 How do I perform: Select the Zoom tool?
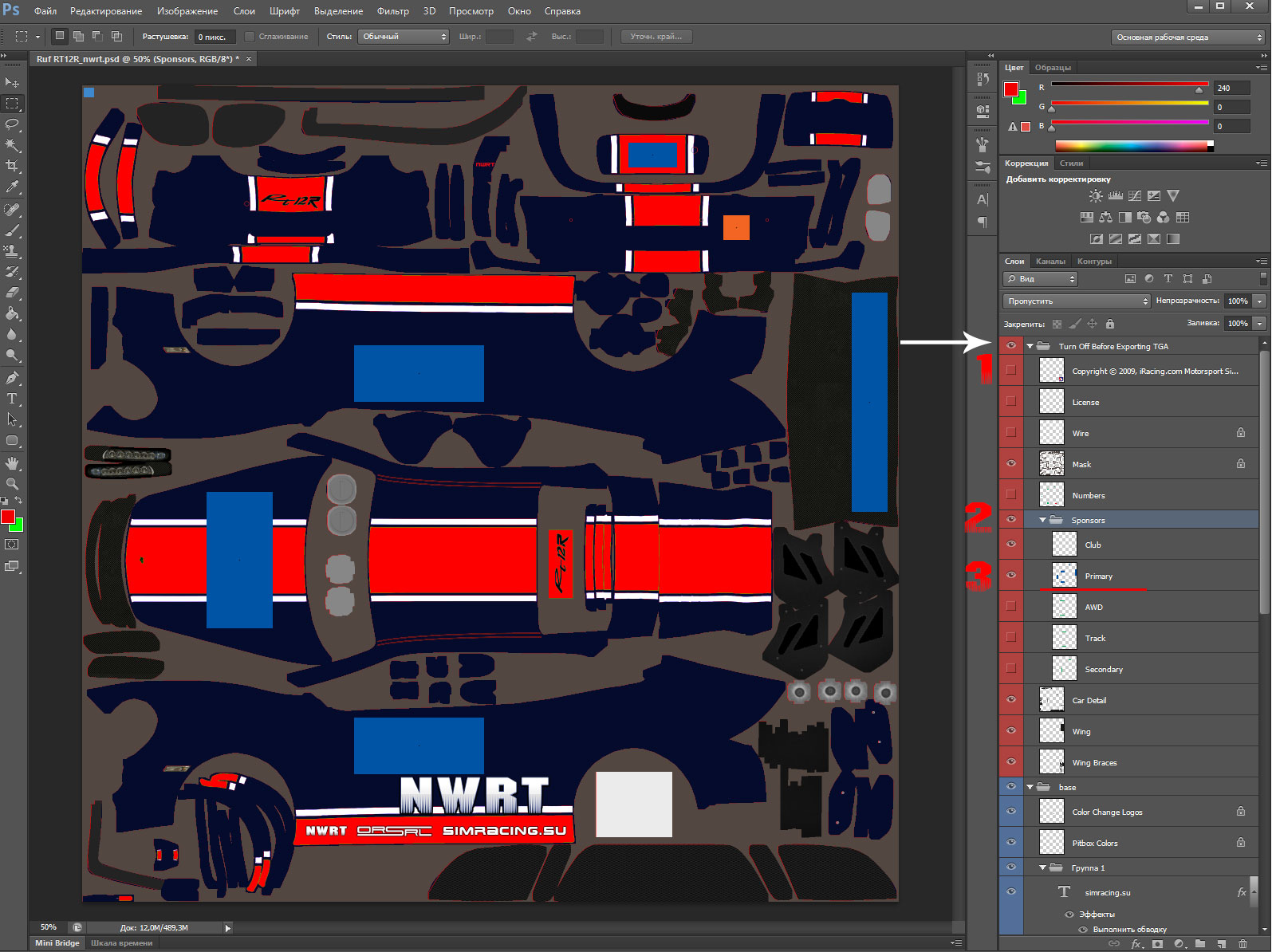[12, 484]
